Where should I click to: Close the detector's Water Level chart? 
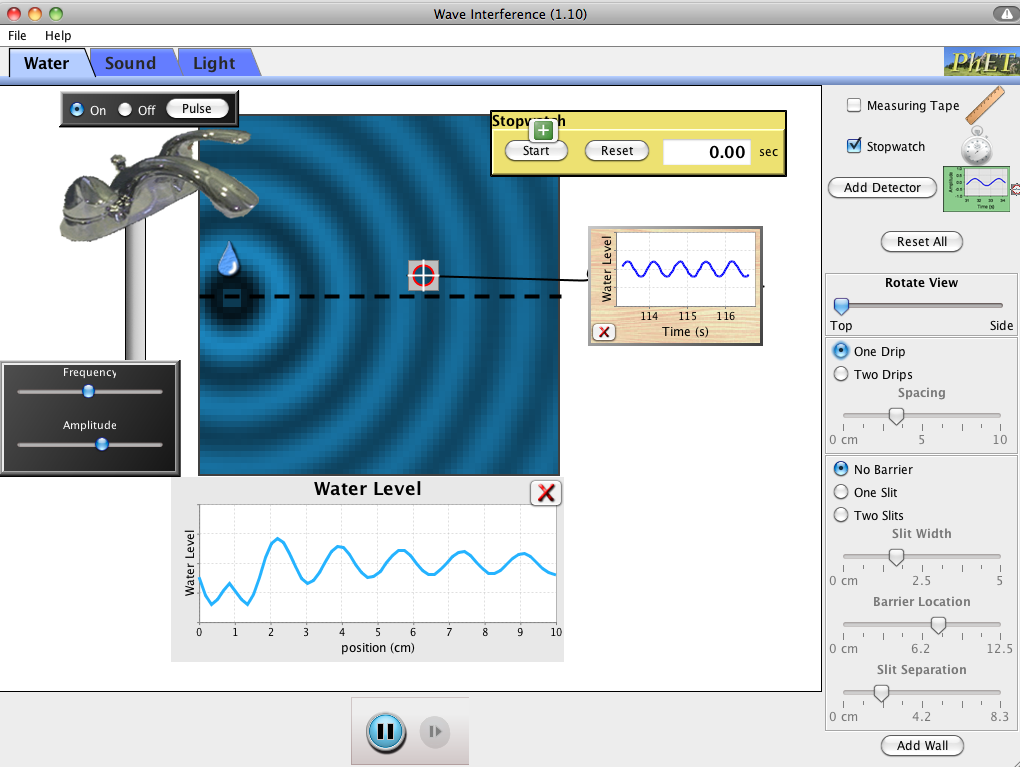(x=603, y=331)
